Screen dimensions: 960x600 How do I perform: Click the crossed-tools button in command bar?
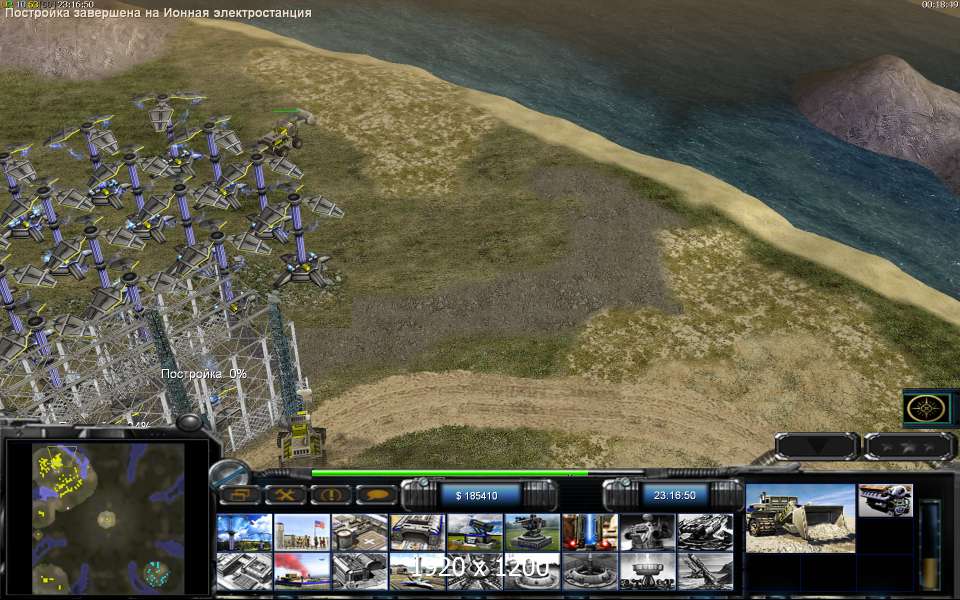[285, 495]
